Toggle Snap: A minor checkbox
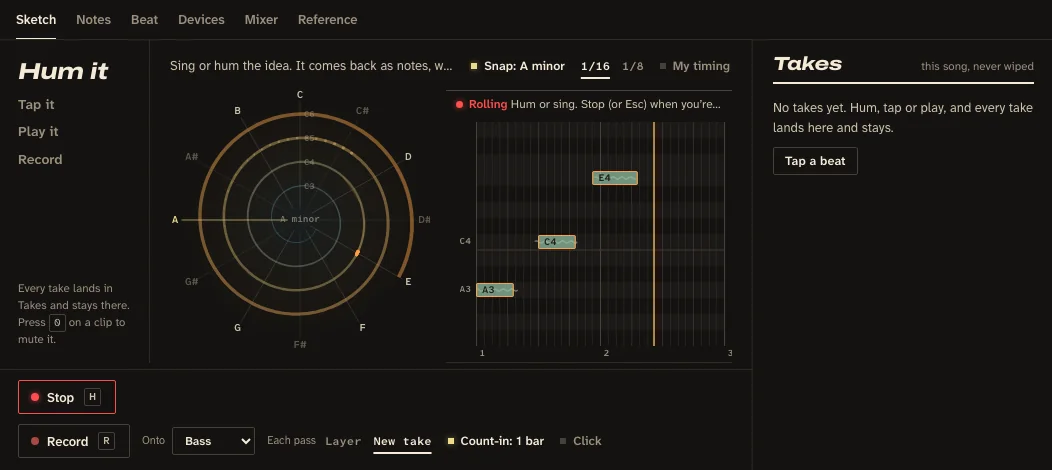1052x470 pixels. coord(517,66)
